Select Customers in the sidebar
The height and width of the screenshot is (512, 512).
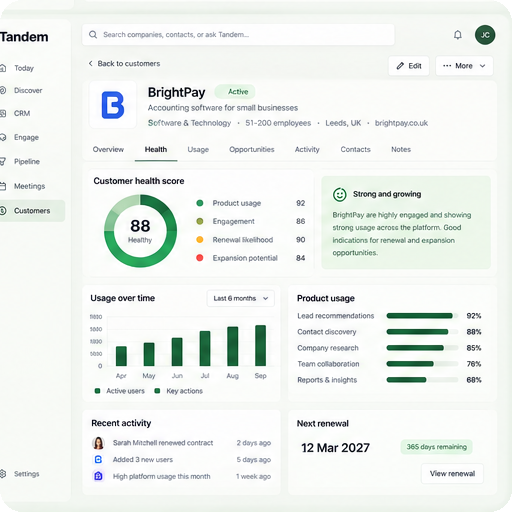tap(33, 211)
